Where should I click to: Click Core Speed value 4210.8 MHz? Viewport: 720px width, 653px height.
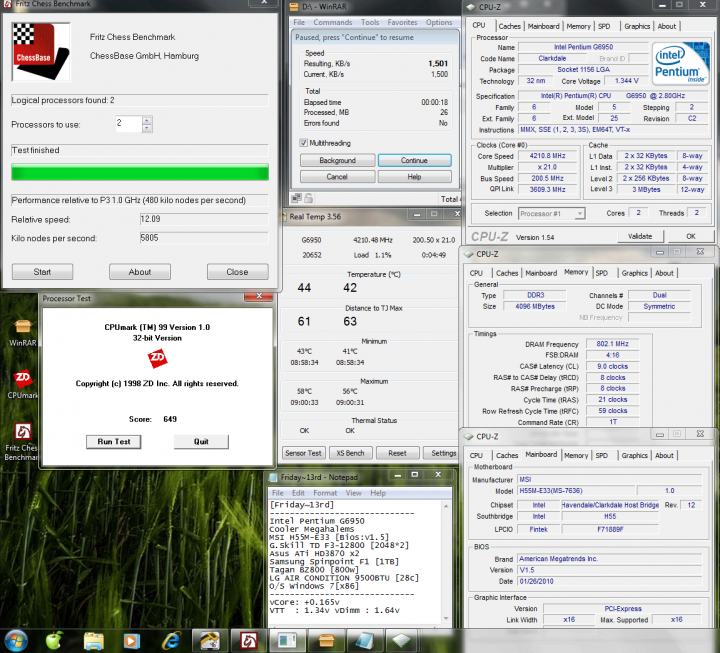pyautogui.click(x=547, y=156)
